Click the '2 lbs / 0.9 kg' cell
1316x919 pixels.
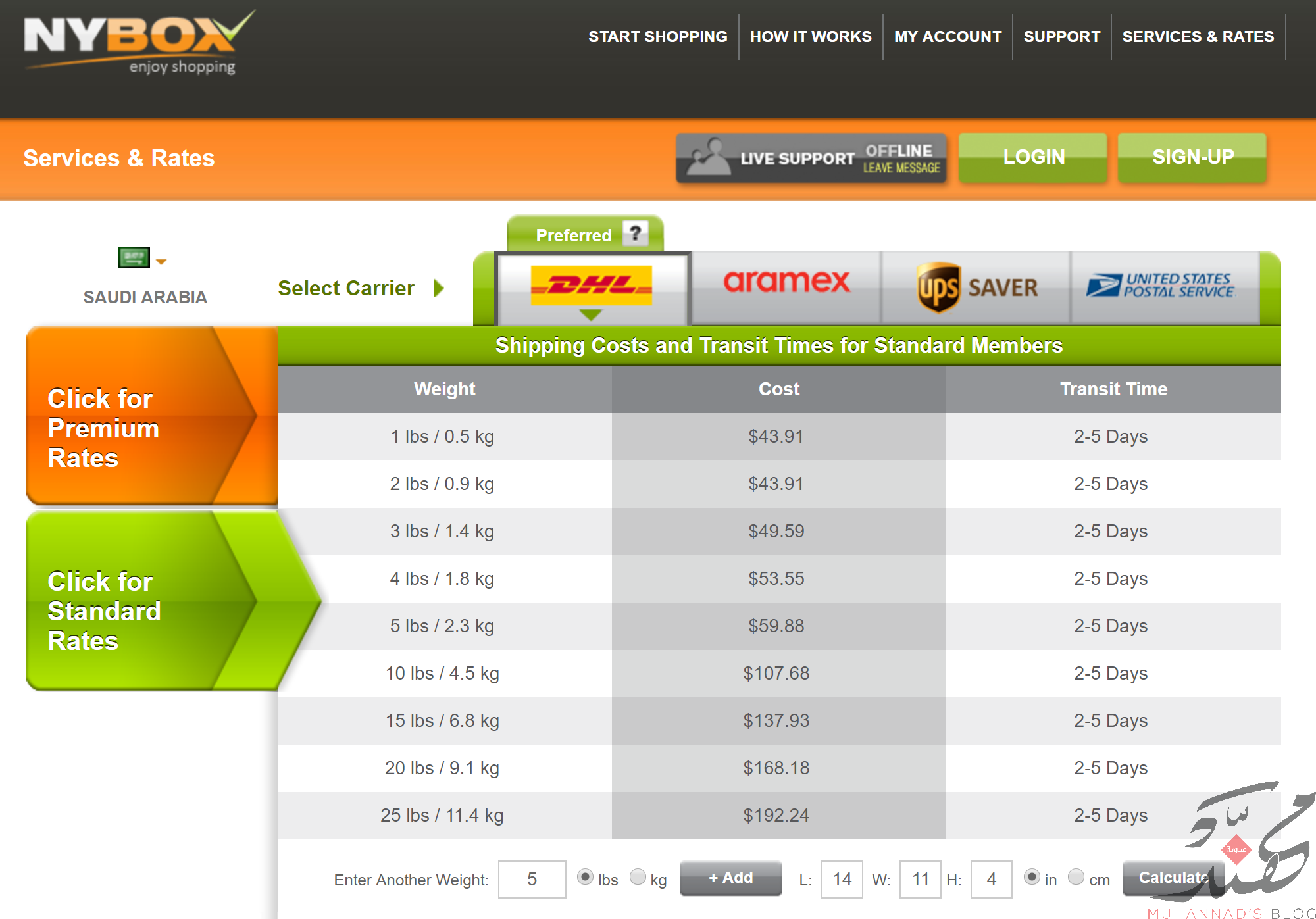tap(444, 484)
